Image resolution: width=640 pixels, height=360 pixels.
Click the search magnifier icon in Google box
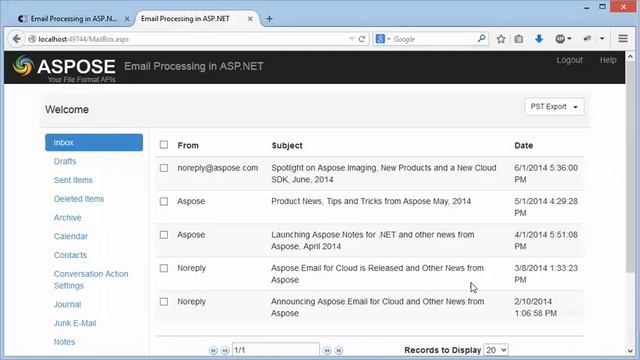pyautogui.click(x=482, y=39)
